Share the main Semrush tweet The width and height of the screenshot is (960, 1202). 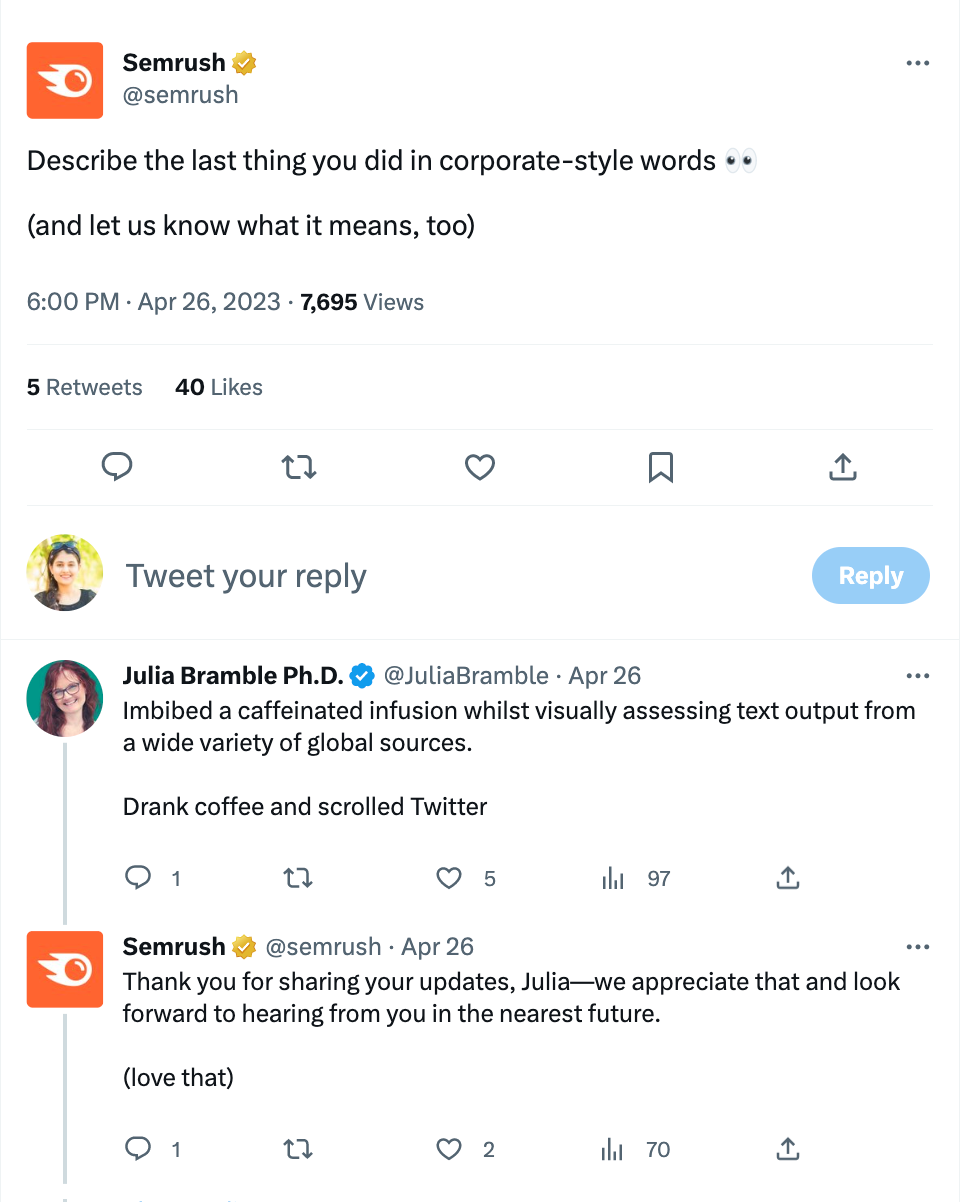coord(843,467)
